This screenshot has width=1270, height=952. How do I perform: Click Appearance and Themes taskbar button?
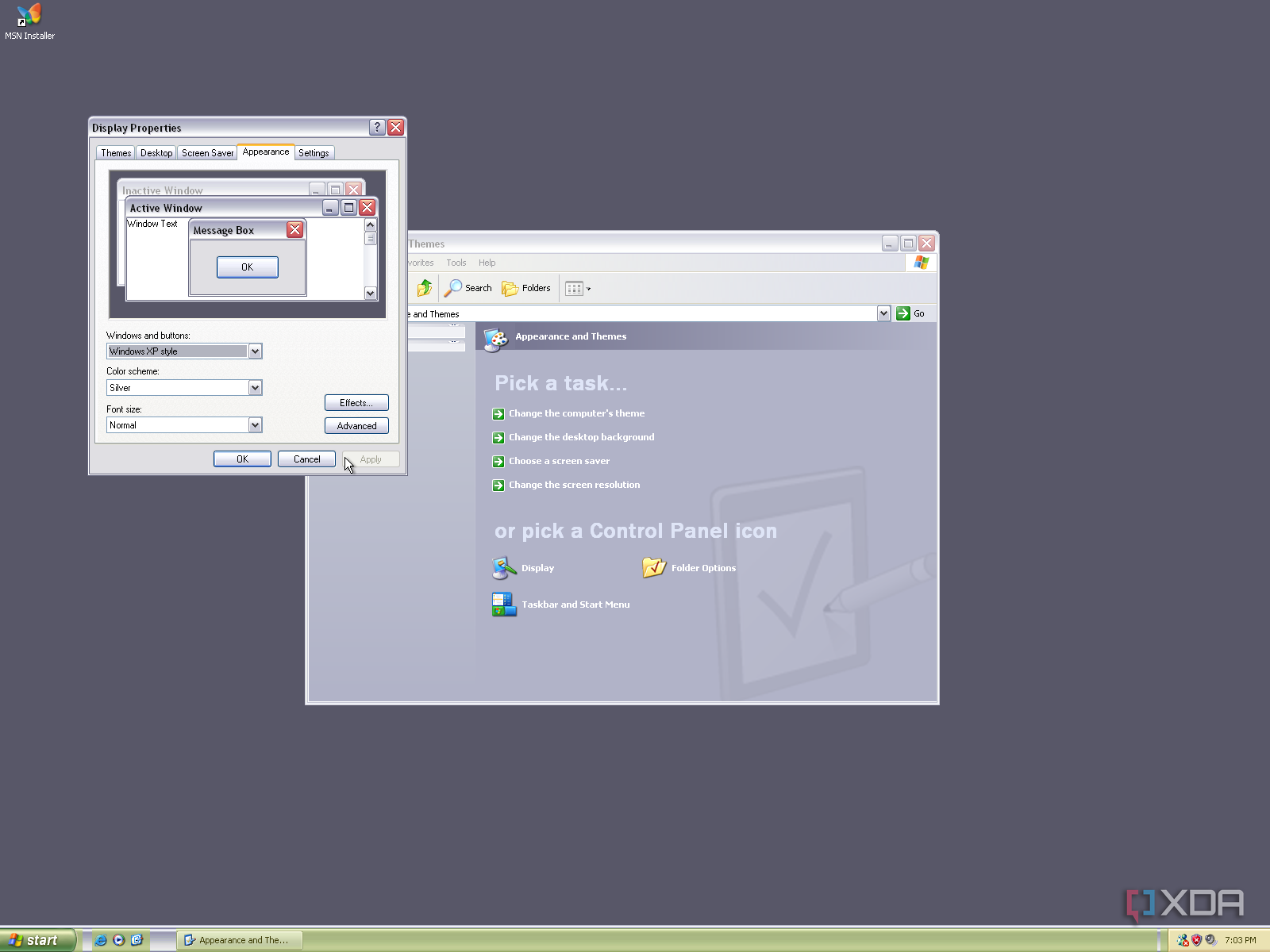point(239,940)
